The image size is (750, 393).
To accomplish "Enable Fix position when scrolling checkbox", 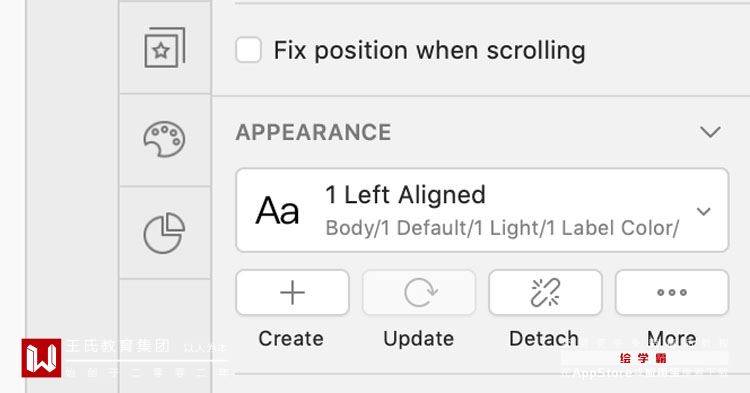I will tap(248, 50).
